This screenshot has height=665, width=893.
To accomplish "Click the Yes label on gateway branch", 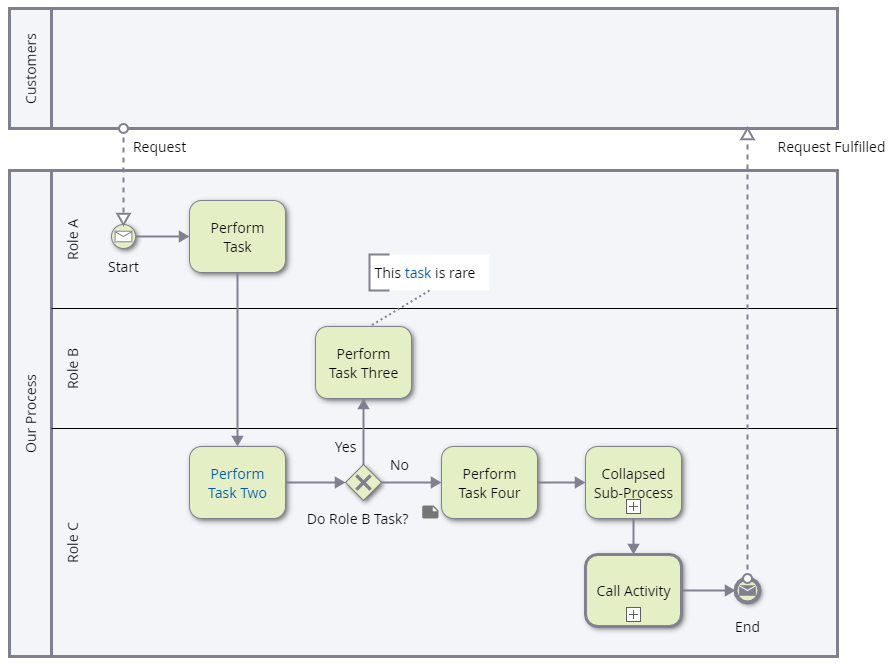I will point(346,447).
